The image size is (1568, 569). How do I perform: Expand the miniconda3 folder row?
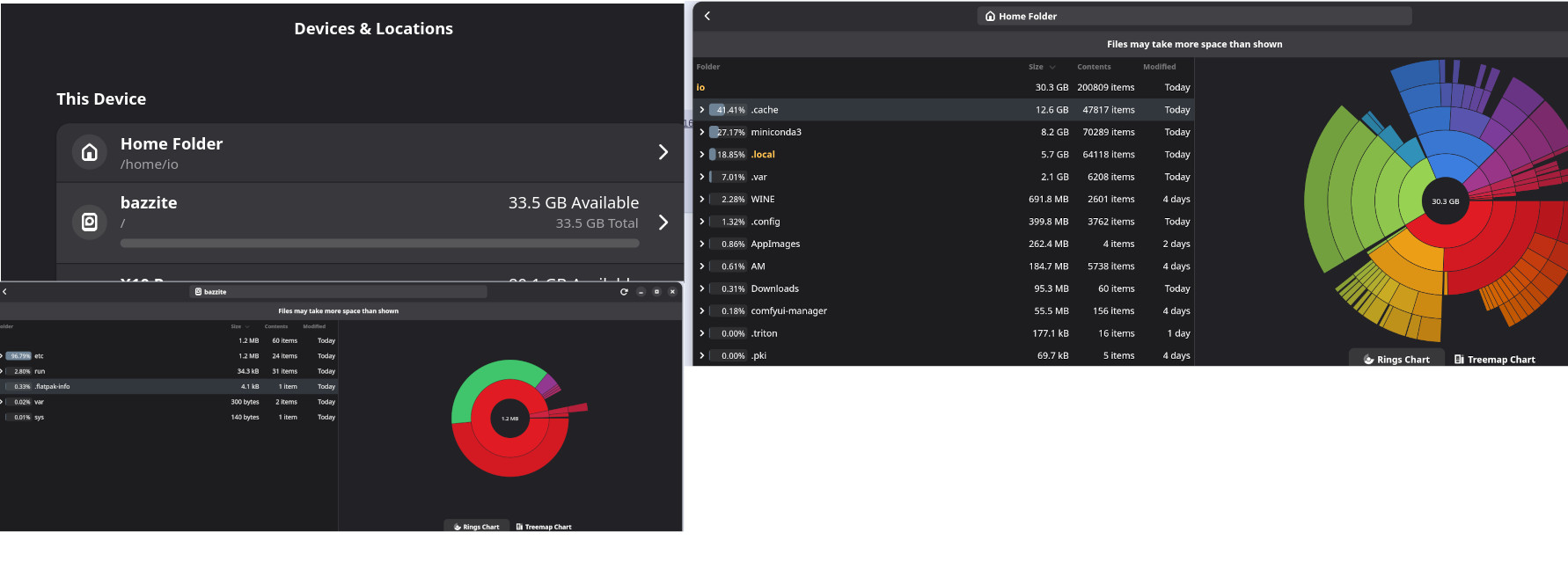pos(701,132)
